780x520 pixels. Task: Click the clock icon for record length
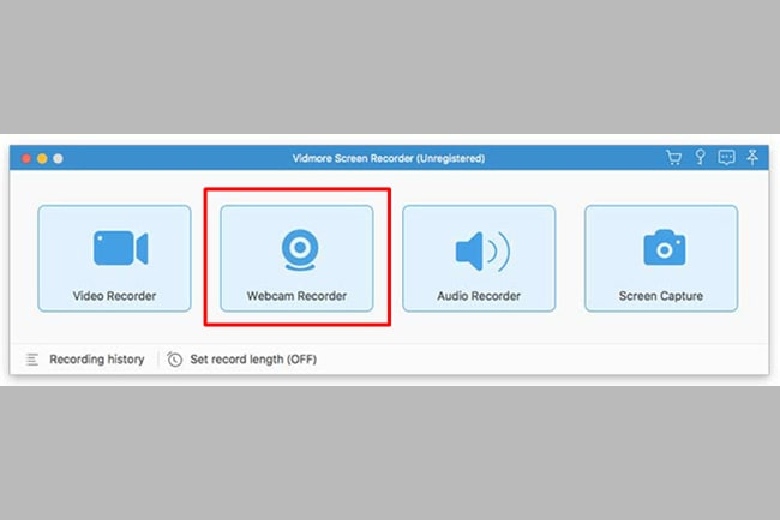pos(175,359)
